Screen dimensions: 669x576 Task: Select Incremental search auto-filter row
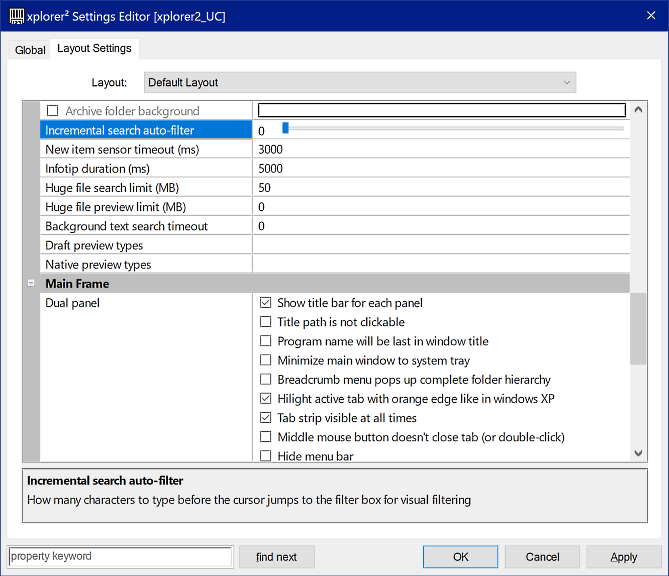(146, 130)
